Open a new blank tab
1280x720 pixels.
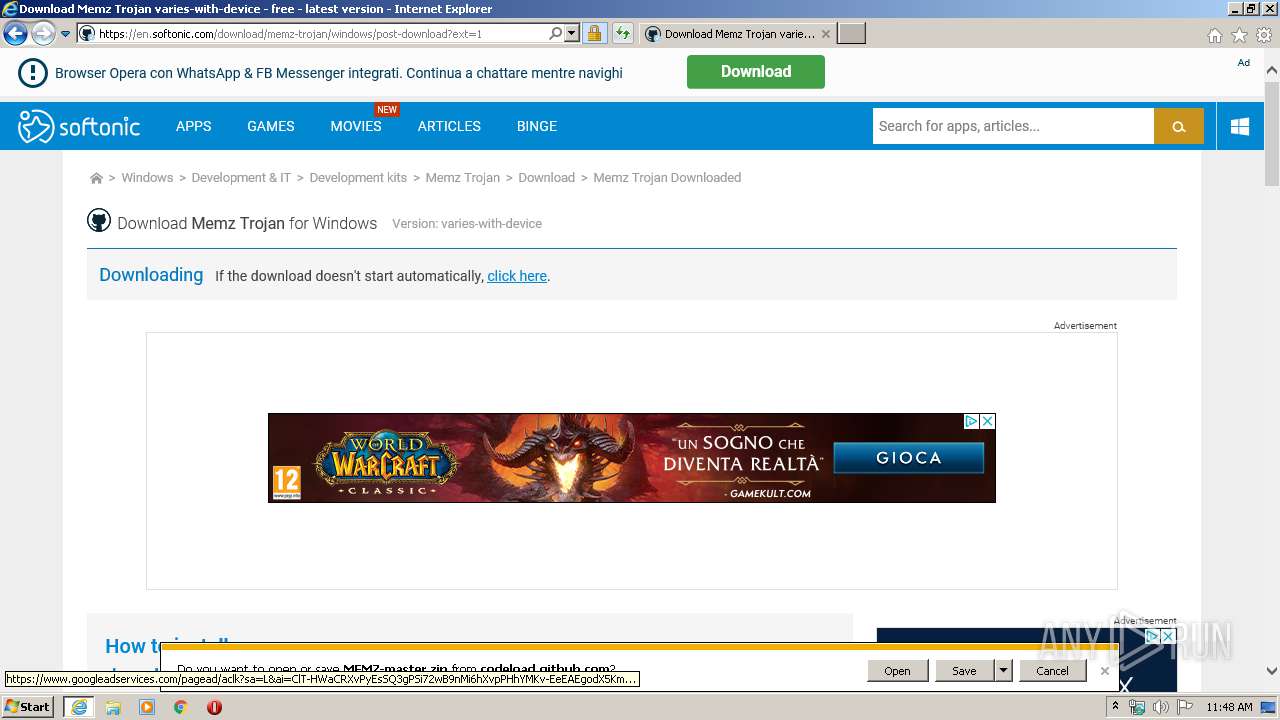tap(851, 34)
